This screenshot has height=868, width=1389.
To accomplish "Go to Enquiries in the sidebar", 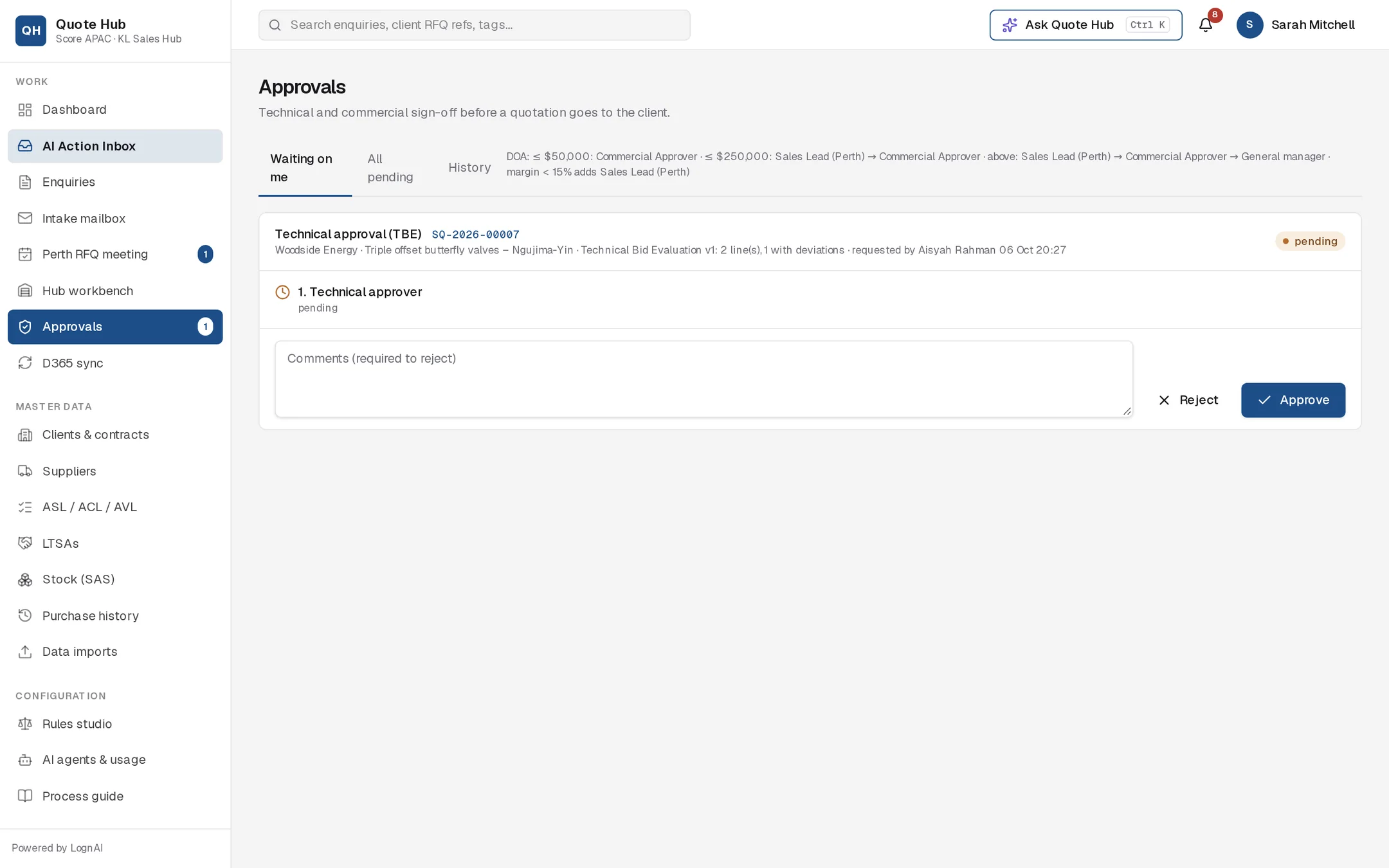I will click(x=115, y=182).
